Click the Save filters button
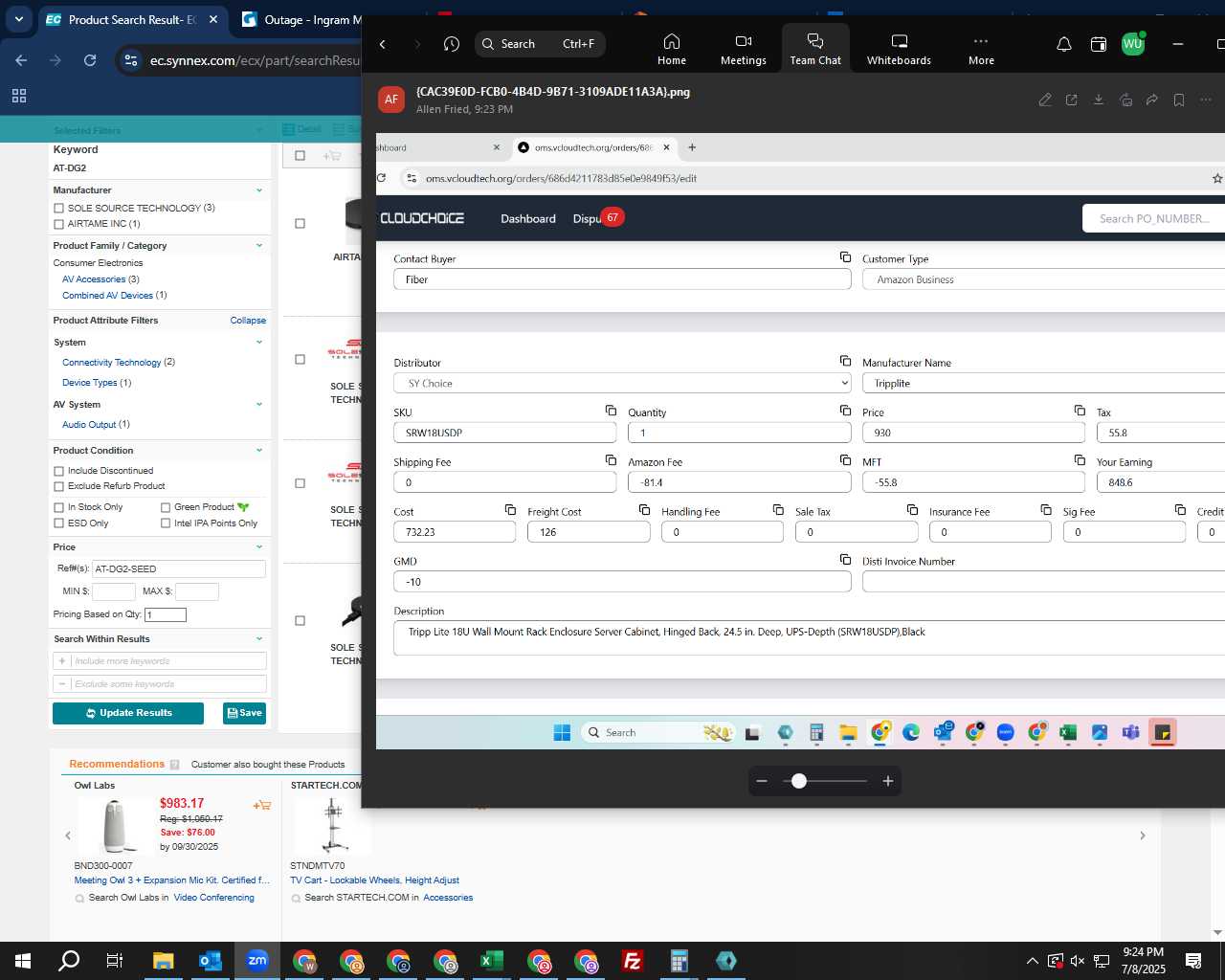The image size is (1225, 980). (x=244, y=713)
